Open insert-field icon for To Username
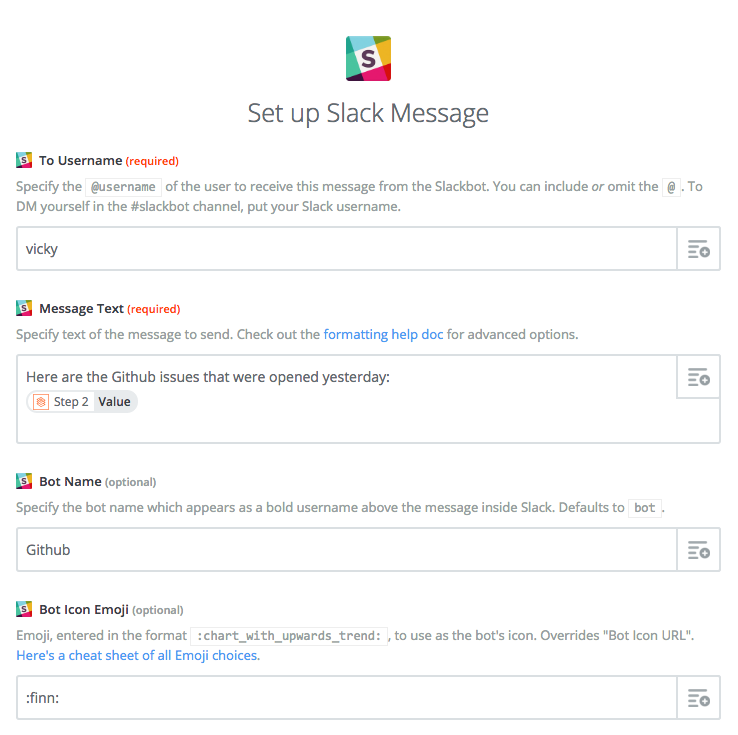Screen dimensions: 738x735 (698, 249)
